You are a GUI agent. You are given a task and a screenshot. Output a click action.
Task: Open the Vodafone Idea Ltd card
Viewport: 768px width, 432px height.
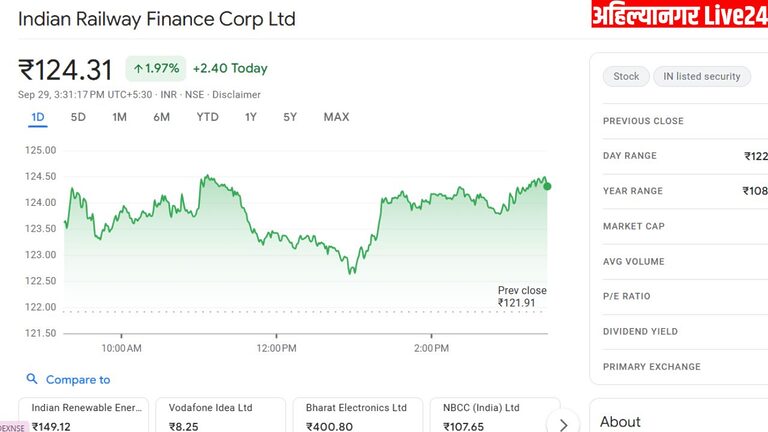[x=219, y=416]
